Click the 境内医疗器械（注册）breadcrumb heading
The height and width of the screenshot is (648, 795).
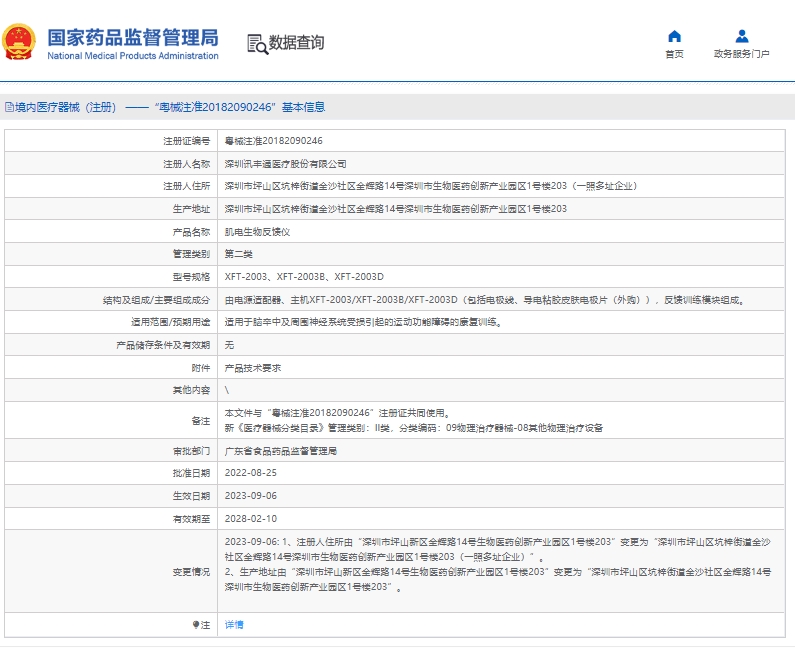pos(66,107)
